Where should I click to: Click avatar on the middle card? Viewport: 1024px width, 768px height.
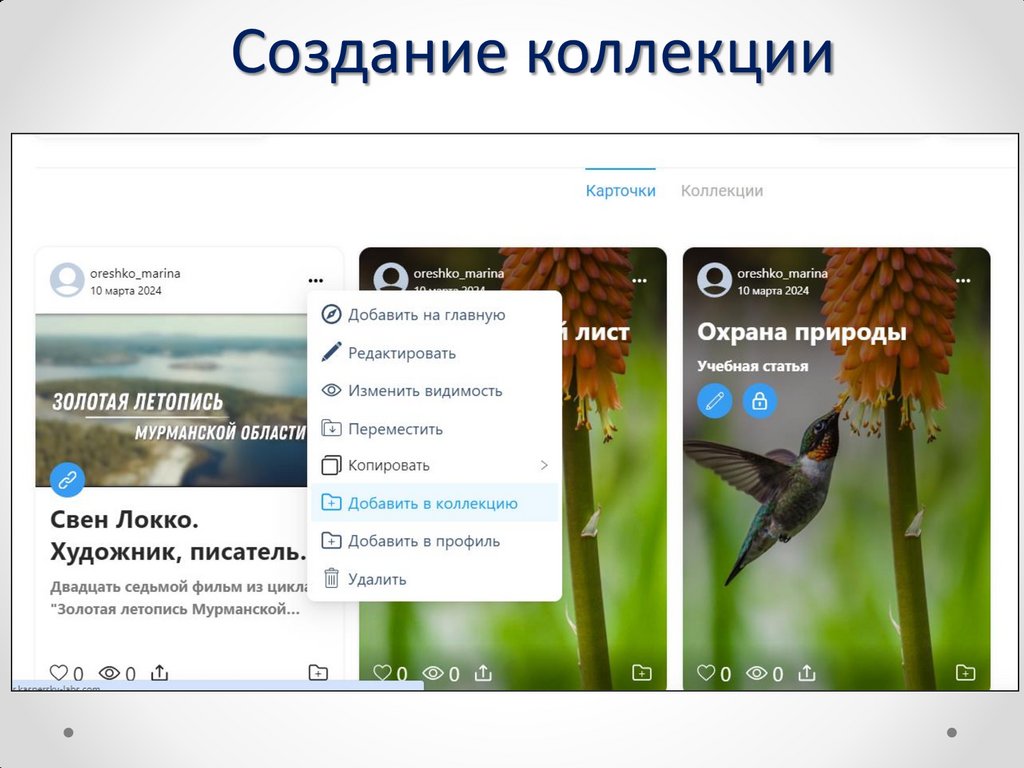coord(391,277)
